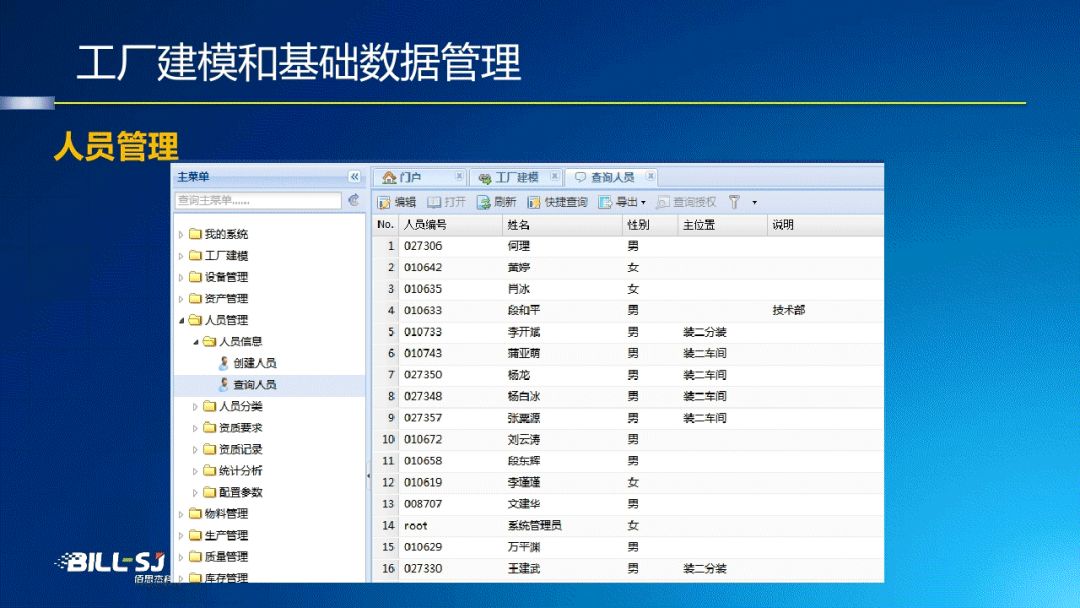
Task: Expand the 资质要求 tree node
Action: pyautogui.click(x=195, y=428)
